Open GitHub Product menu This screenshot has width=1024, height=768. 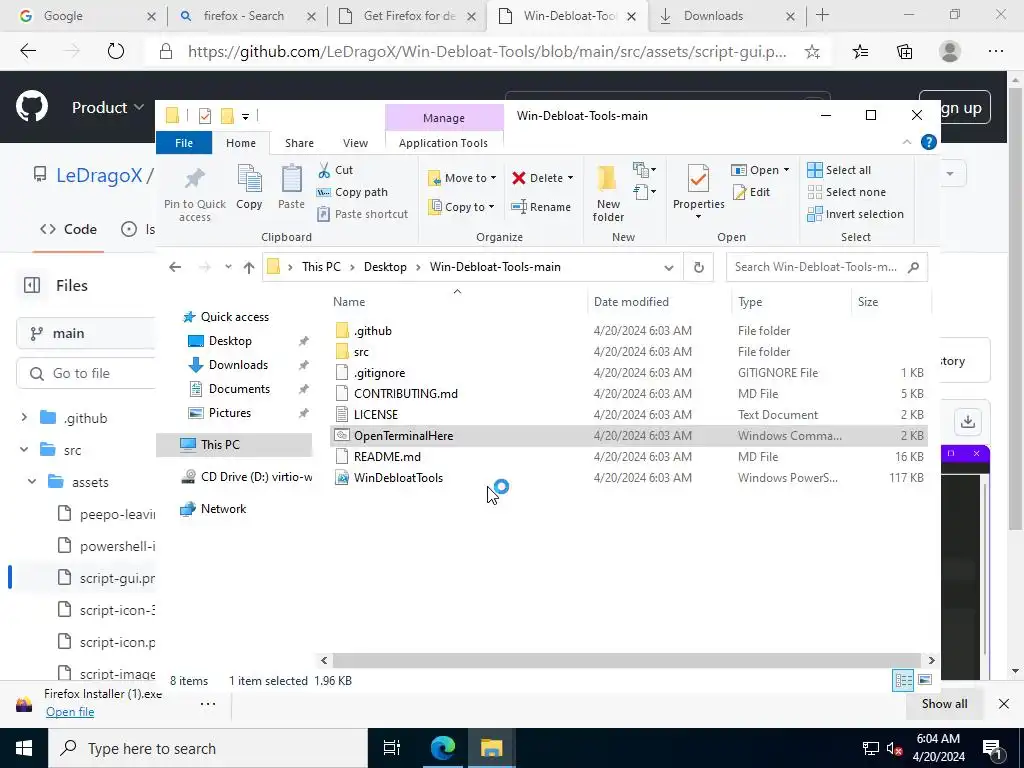click(x=108, y=107)
